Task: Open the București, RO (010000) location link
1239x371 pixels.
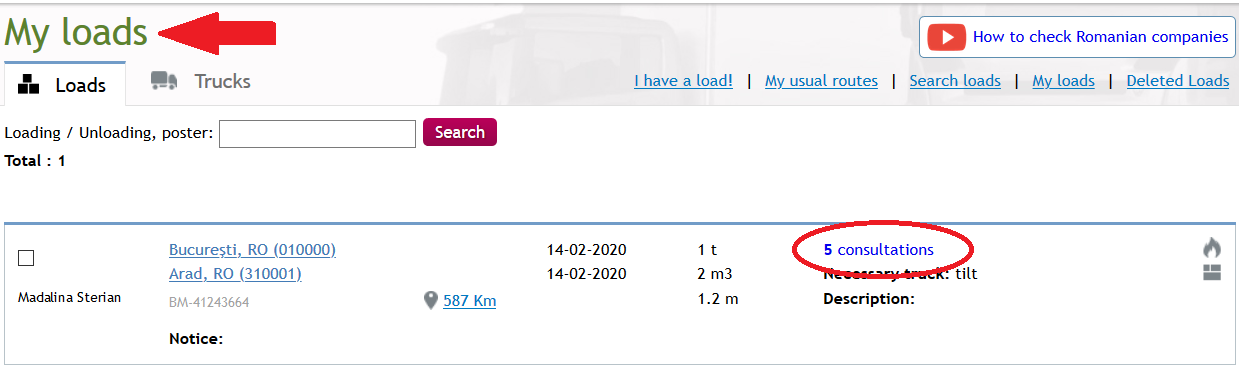Action: click(252, 249)
